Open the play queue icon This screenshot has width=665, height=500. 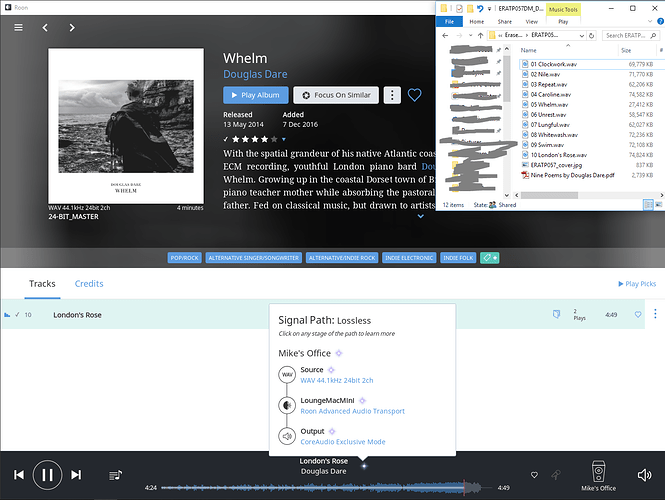tap(115, 475)
